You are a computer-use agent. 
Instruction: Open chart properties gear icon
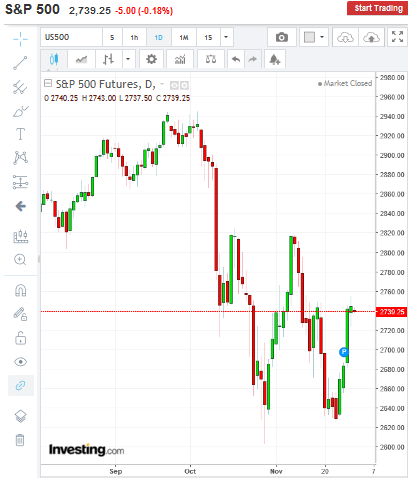tap(151, 59)
